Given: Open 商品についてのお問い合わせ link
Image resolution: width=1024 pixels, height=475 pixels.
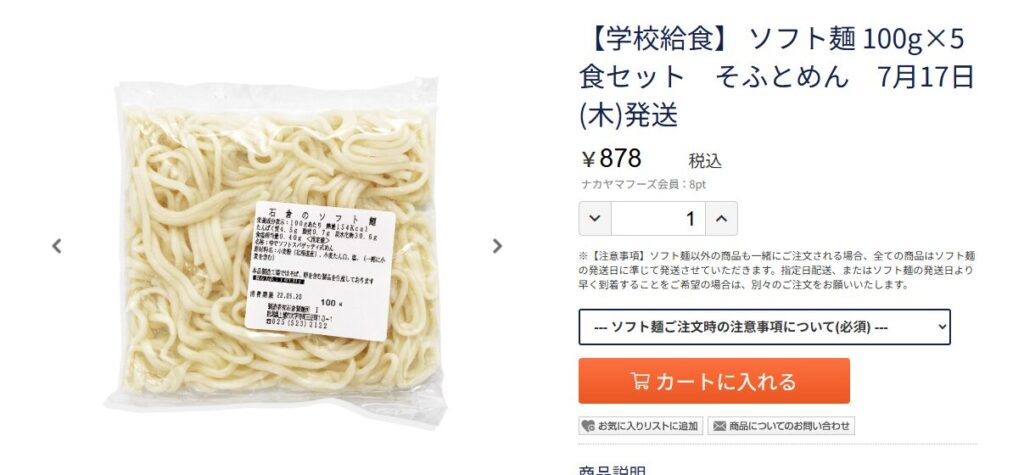Looking at the screenshot, I should [x=781, y=426].
